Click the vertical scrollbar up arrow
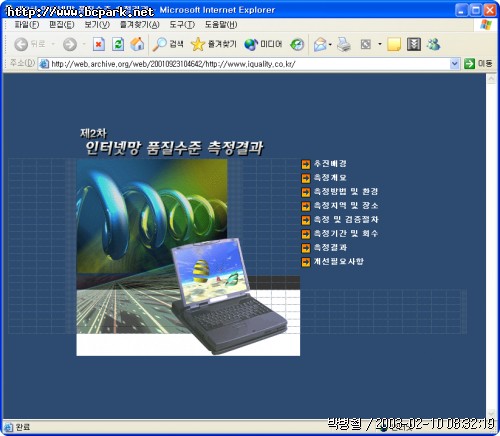Image resolution: width=500 pixels, height=436 pixels. pyautogui.click(x=491, y=79)
